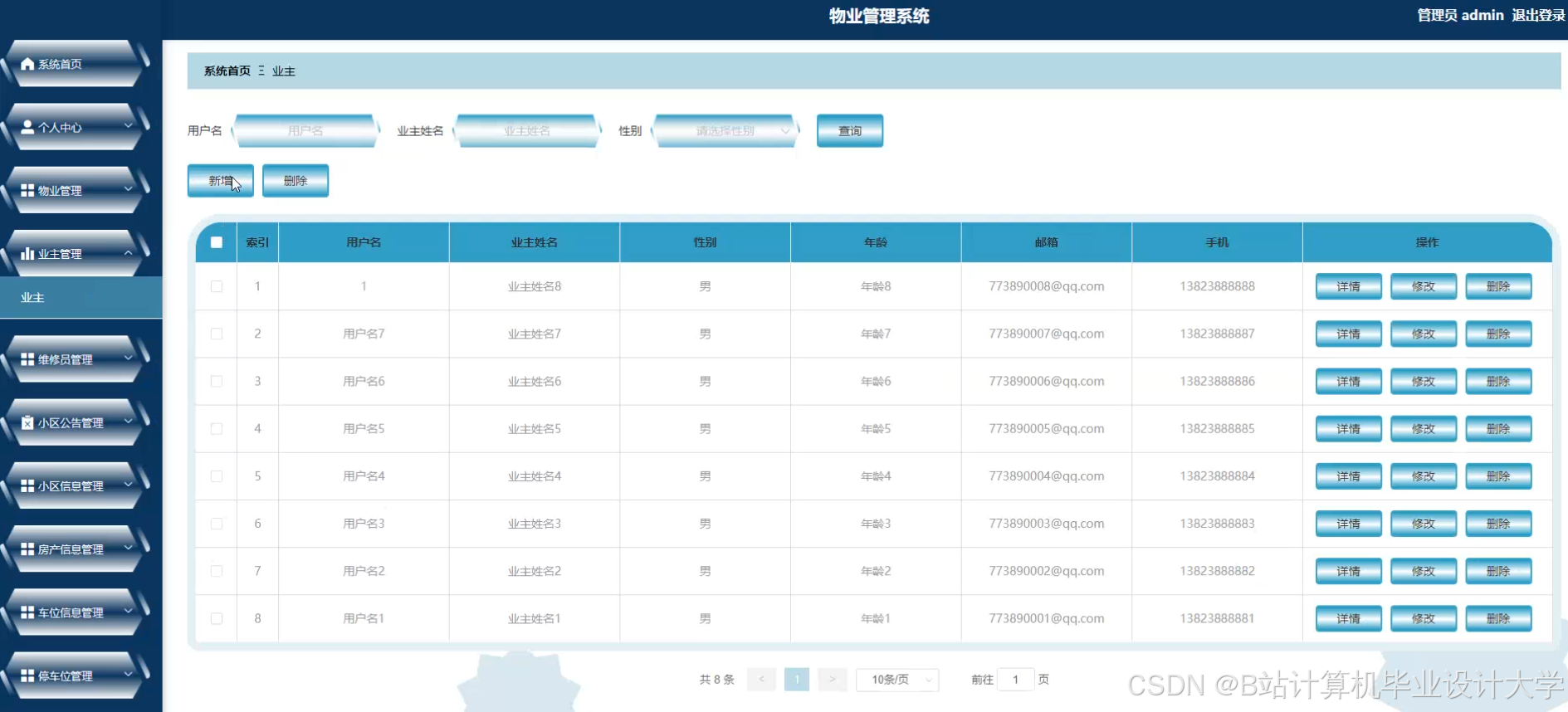Go to previous page arrow
The height and width of the screenshot is (712, 1568).
pyautogui.click(x=761, y=680)
